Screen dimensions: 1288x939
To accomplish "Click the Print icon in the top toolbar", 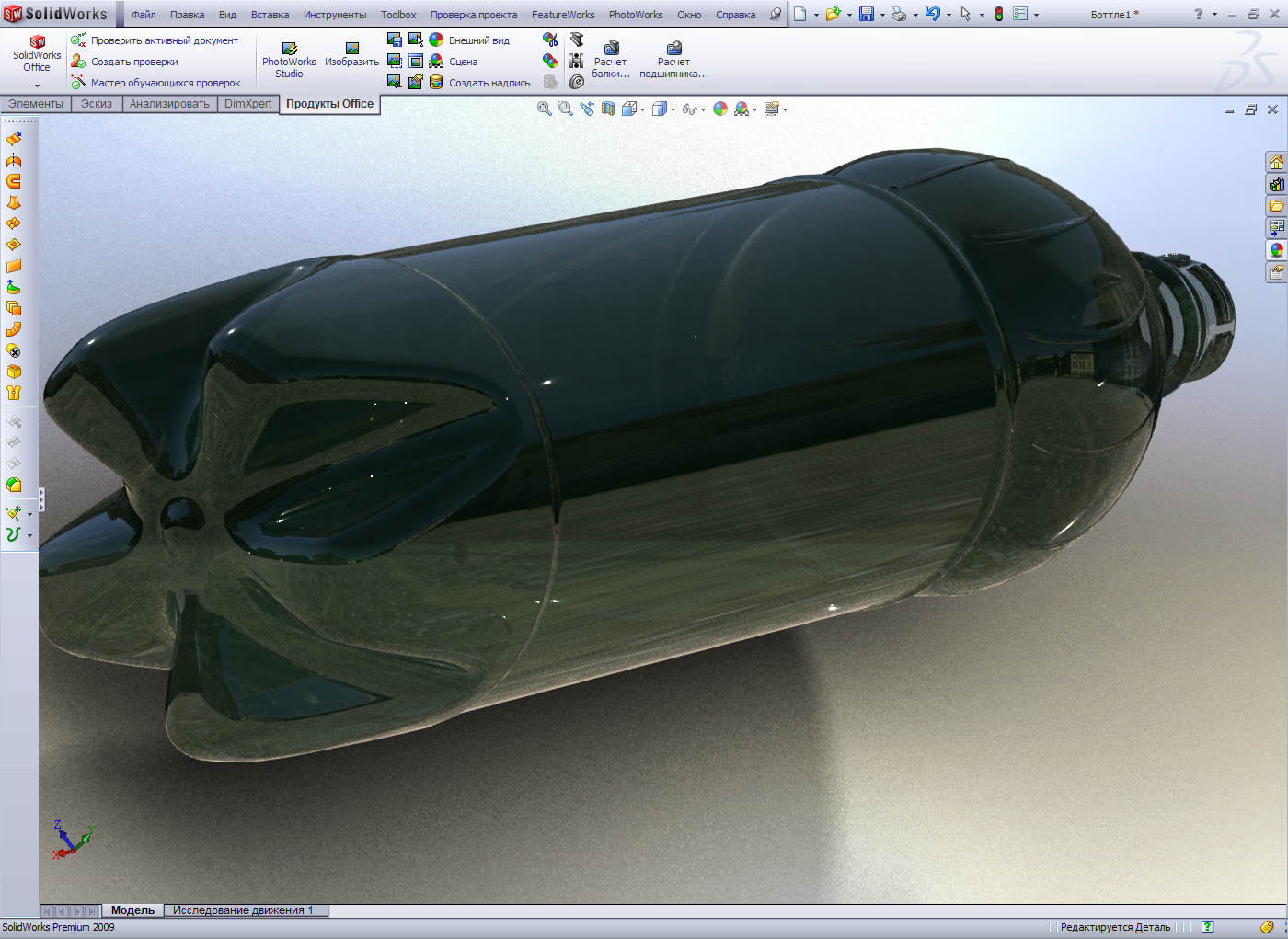I will click(899, 14).
